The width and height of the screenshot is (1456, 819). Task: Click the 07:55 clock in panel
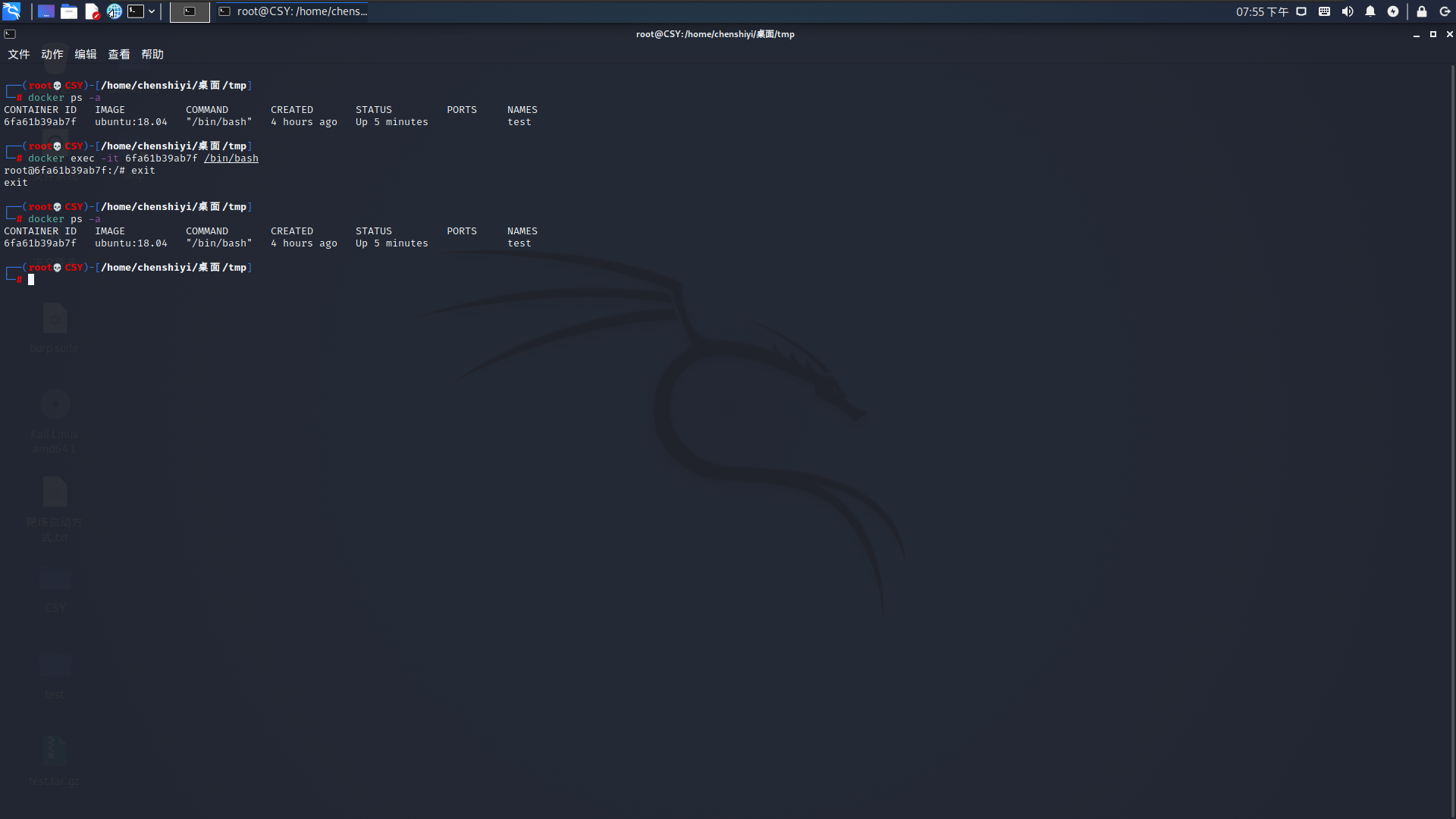(1262, 11)
